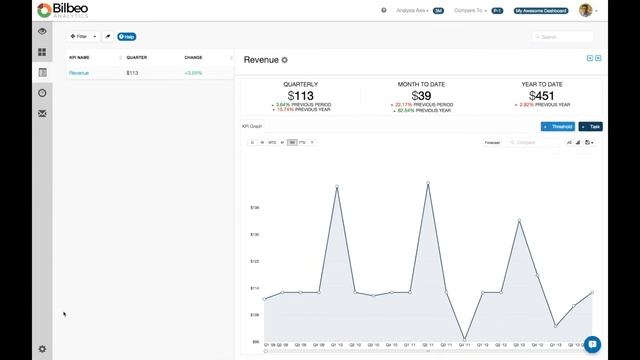Select the 3M period button
640x360 pixels.
click(x=292, y=142)
